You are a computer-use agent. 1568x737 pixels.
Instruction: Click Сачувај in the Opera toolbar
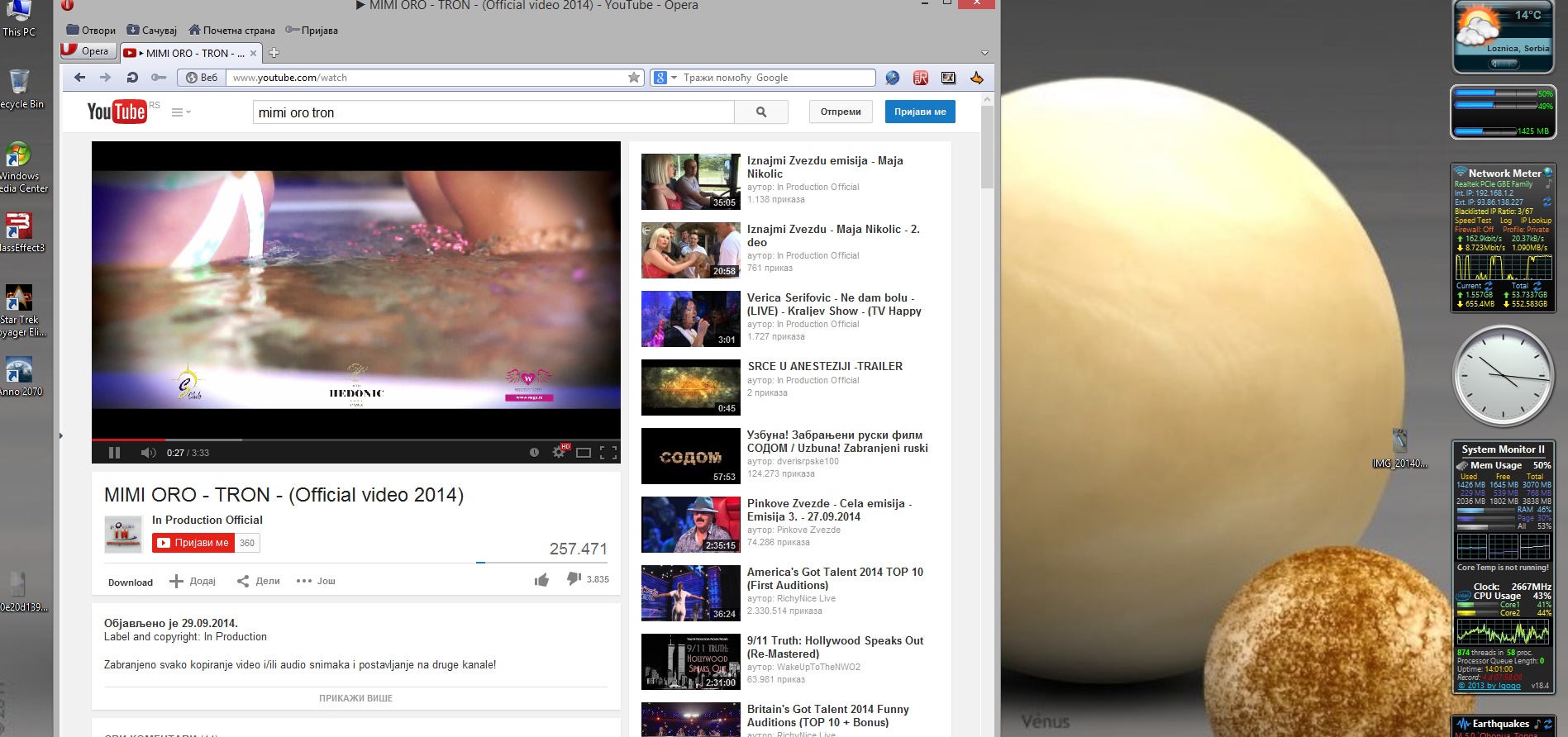coord(152,31)
